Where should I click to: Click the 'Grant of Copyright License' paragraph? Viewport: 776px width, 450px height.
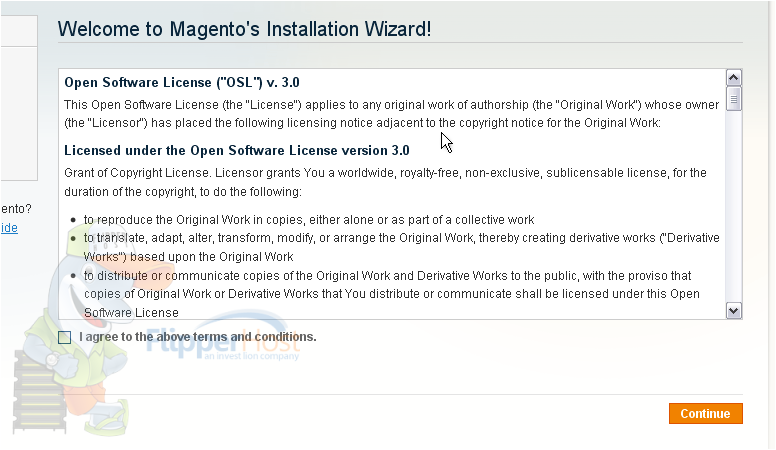tap(385, 182)
